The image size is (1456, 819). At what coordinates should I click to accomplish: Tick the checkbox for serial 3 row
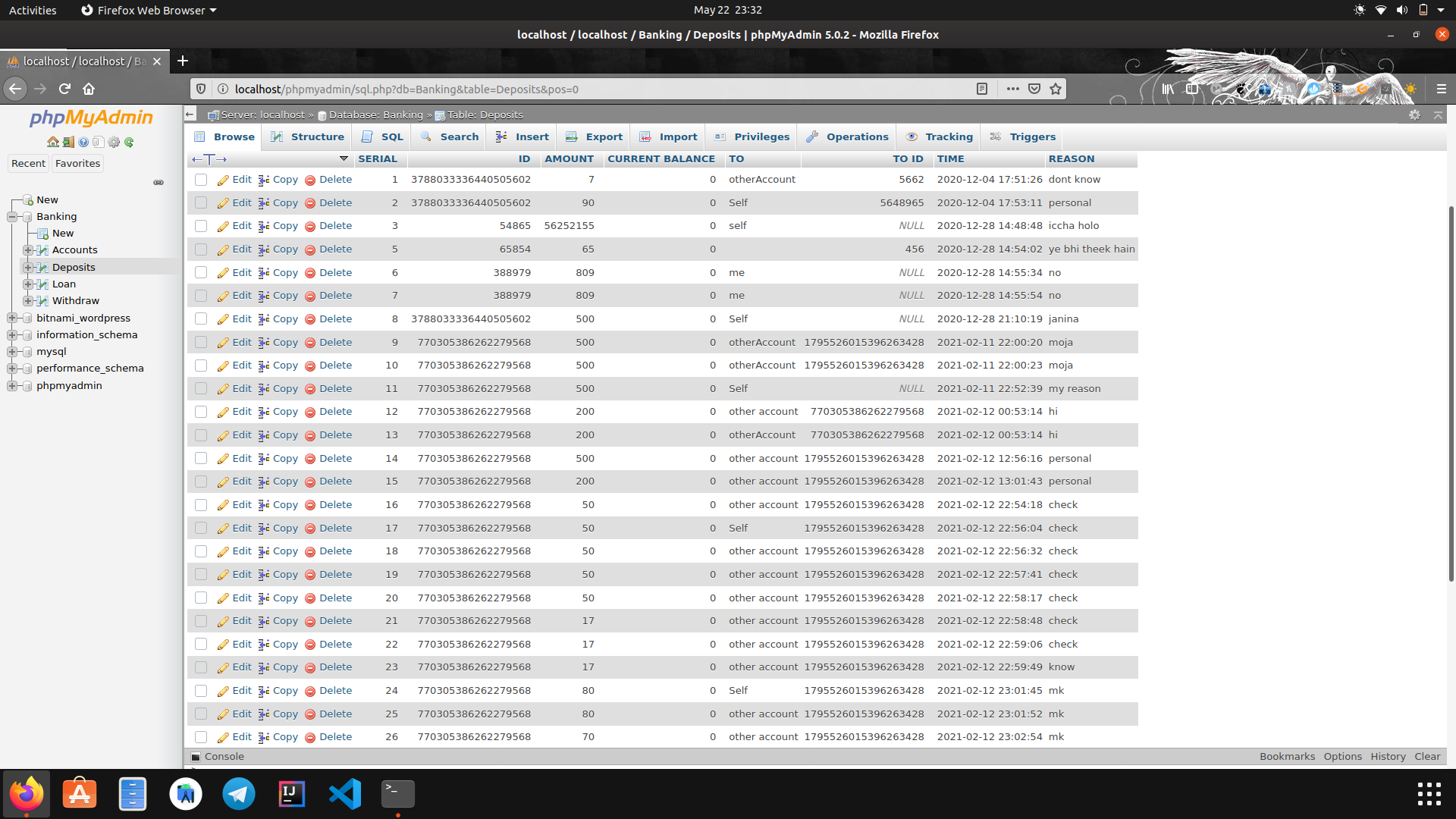pos(201,226)
